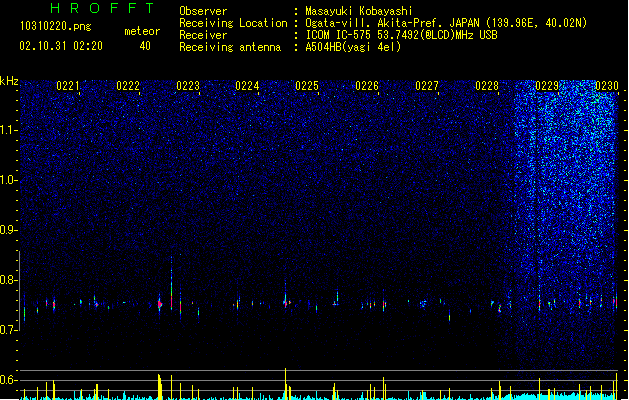629x400 pixels.
Task: Click the 0.6 frequency axis label
Action: [9, 380]
